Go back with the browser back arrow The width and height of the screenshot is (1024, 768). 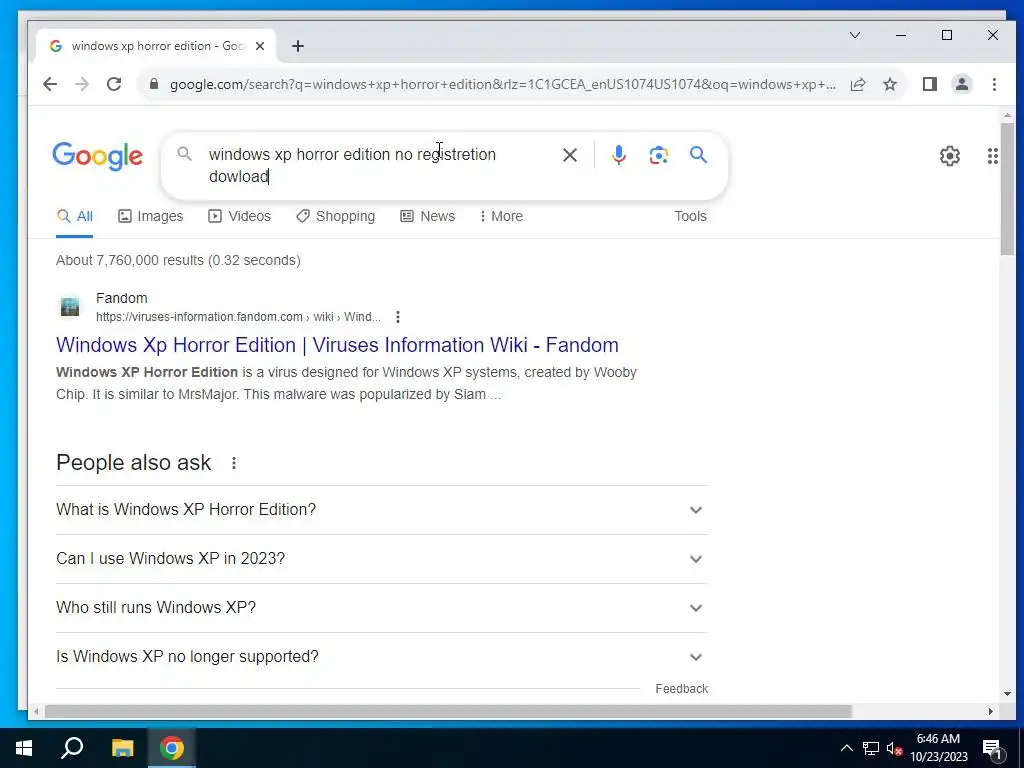50,84
